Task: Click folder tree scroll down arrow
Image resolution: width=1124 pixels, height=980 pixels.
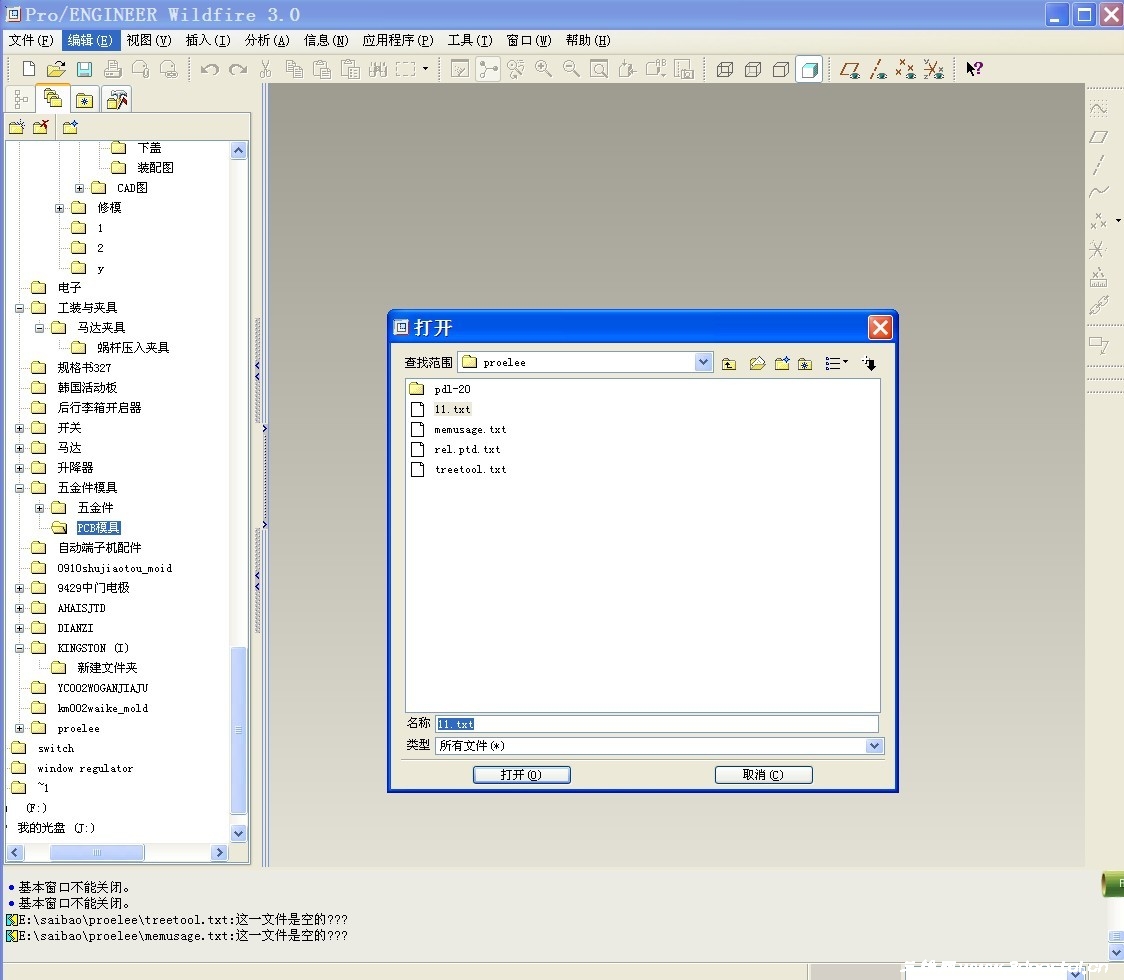Action: click(239, 833)
